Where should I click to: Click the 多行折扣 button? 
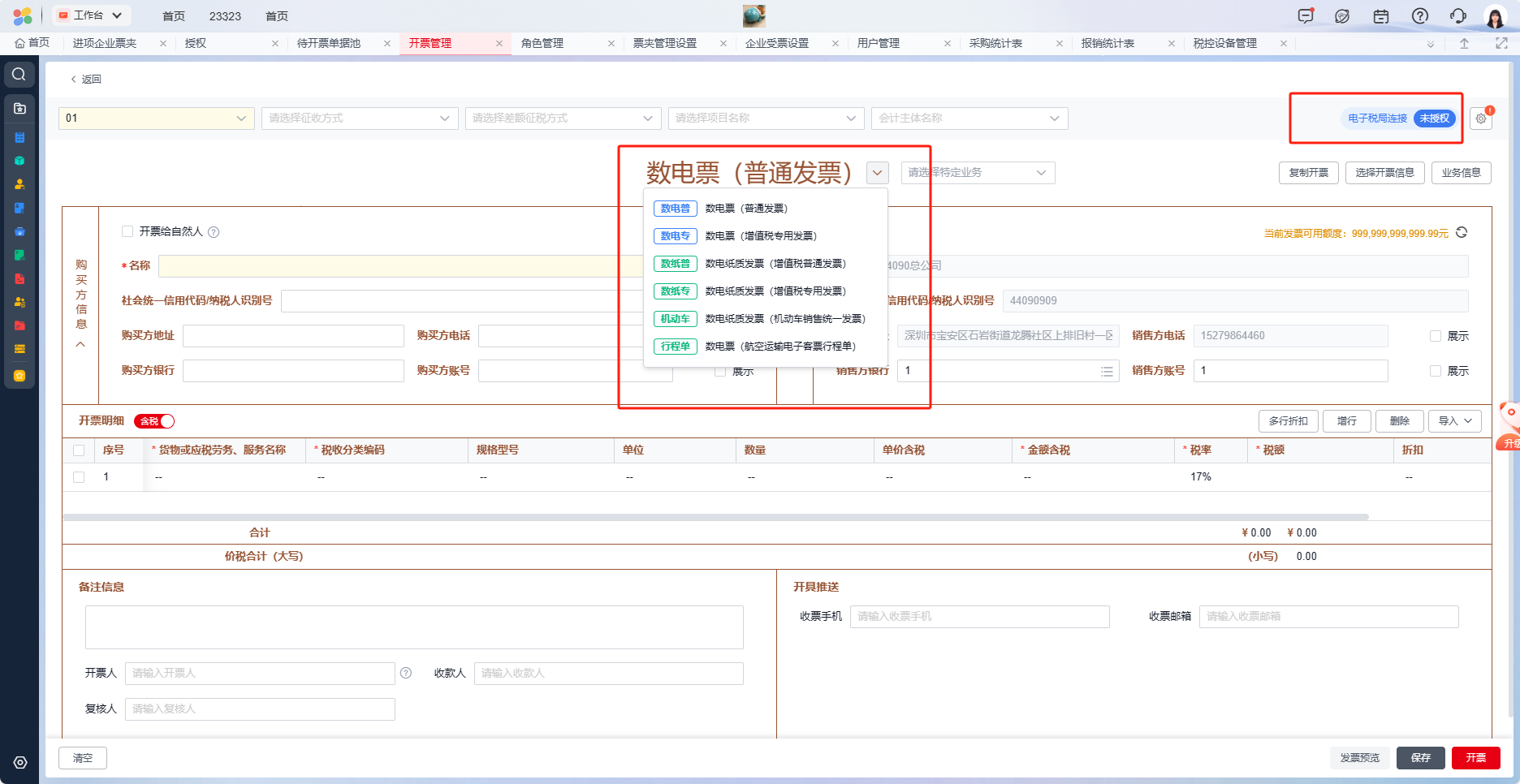coord(1289,421)
